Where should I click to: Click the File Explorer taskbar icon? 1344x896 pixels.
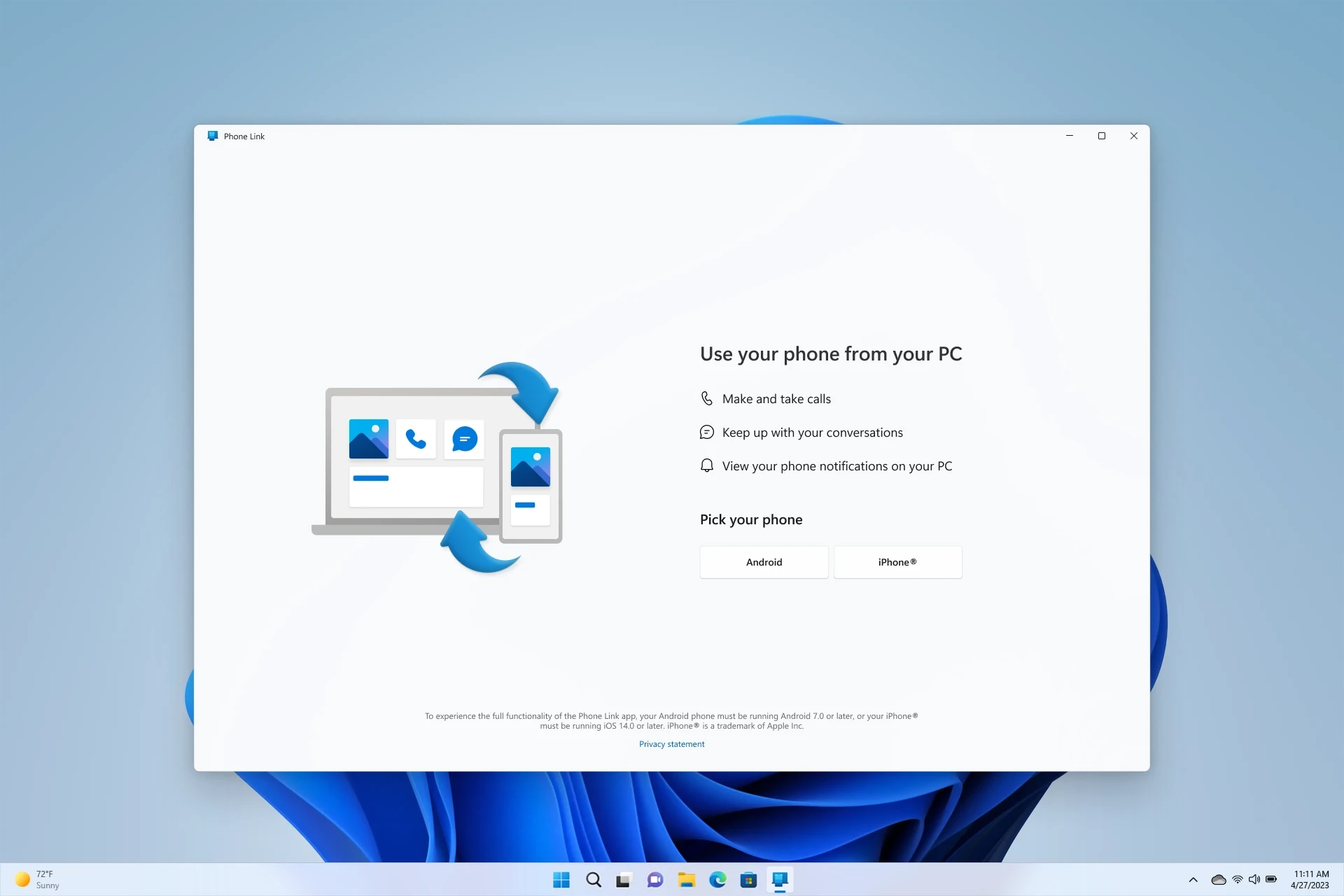(x=687, y=880)
